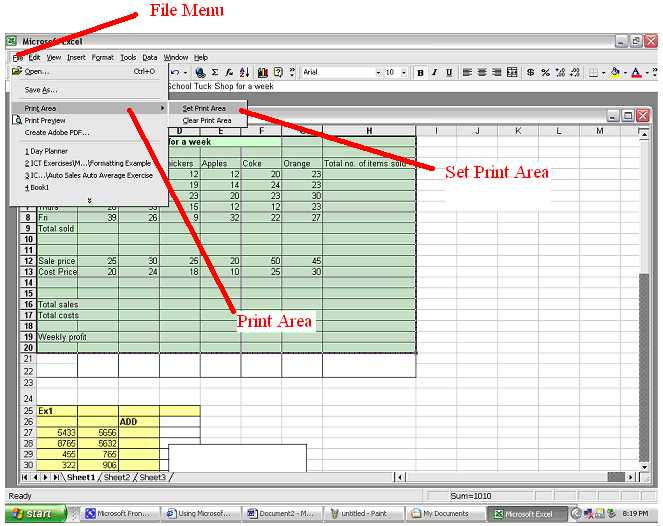Click the Merge and Center icon
Image resolution: width=663 pixels, height=526 pixels.
point(512,73)
